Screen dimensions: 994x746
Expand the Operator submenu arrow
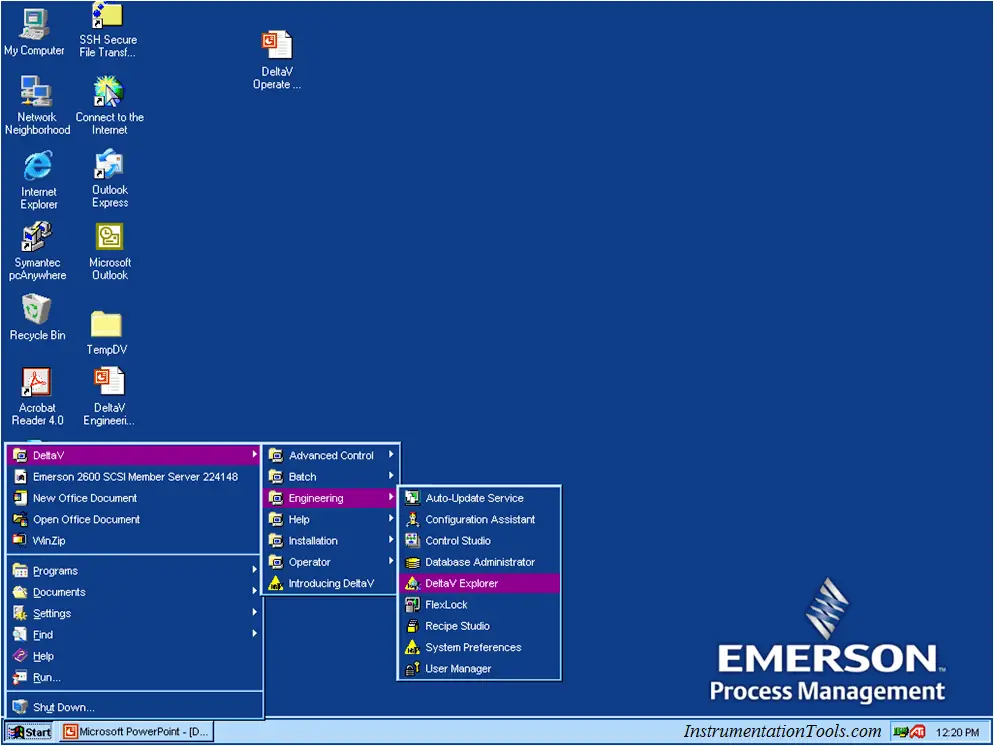click(x=390, y=562)
